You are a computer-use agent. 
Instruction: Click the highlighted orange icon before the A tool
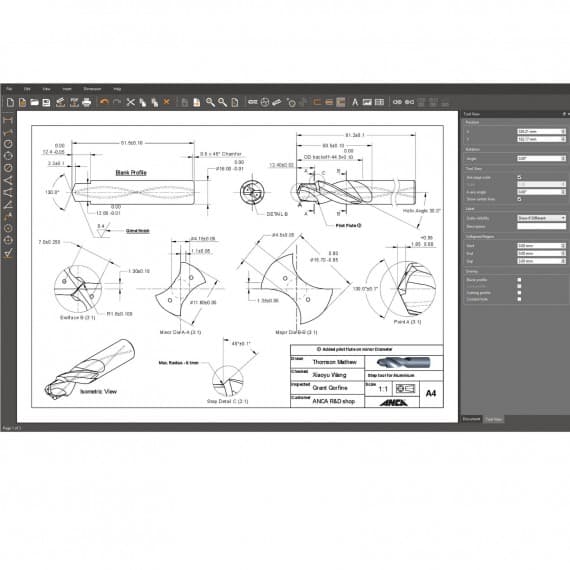pos(341,103)
